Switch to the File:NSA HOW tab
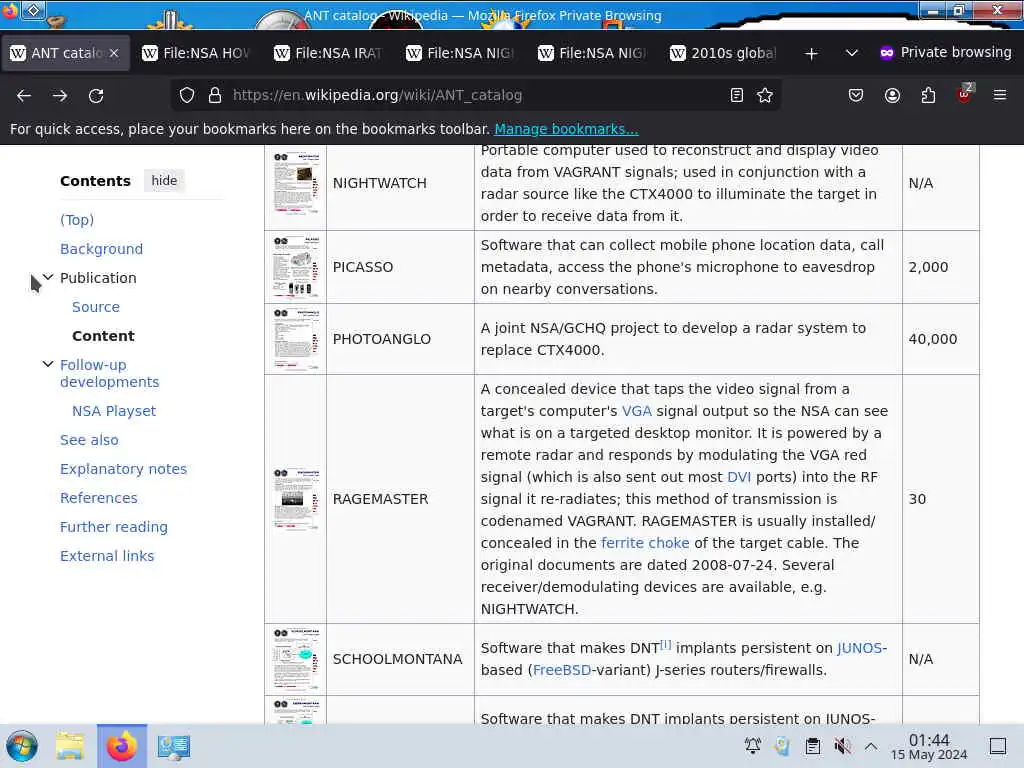The width and height of the screenshot is (1024, 768). [x=198, y=53]
